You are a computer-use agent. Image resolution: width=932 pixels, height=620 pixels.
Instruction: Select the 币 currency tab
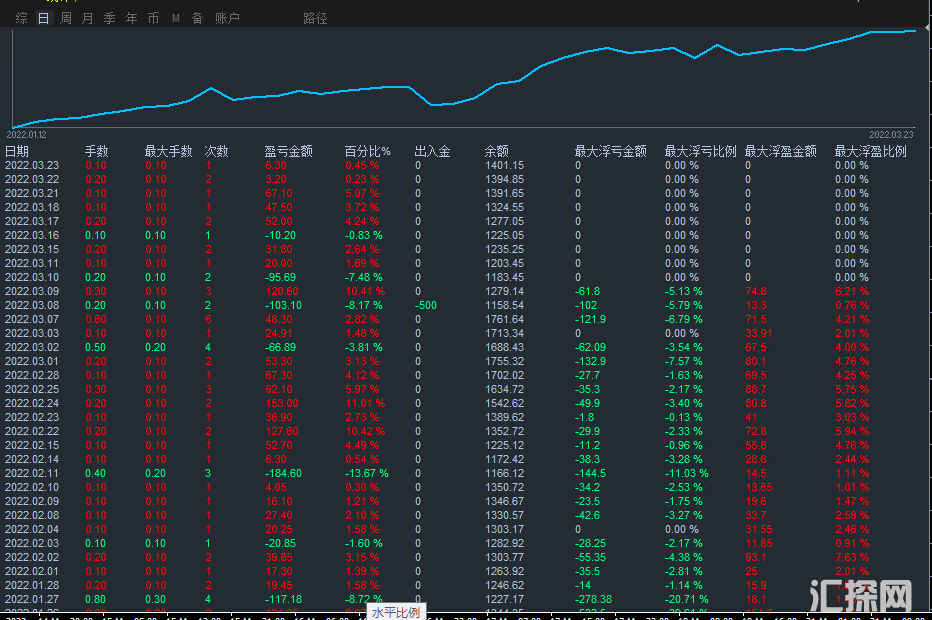click(153, 18)
